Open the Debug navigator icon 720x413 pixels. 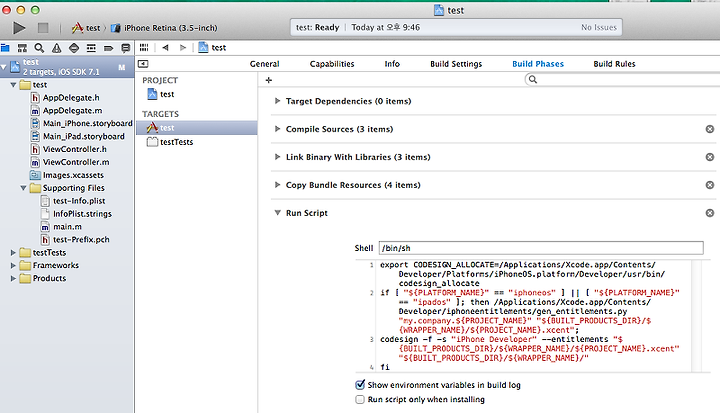tap(91, 48)
